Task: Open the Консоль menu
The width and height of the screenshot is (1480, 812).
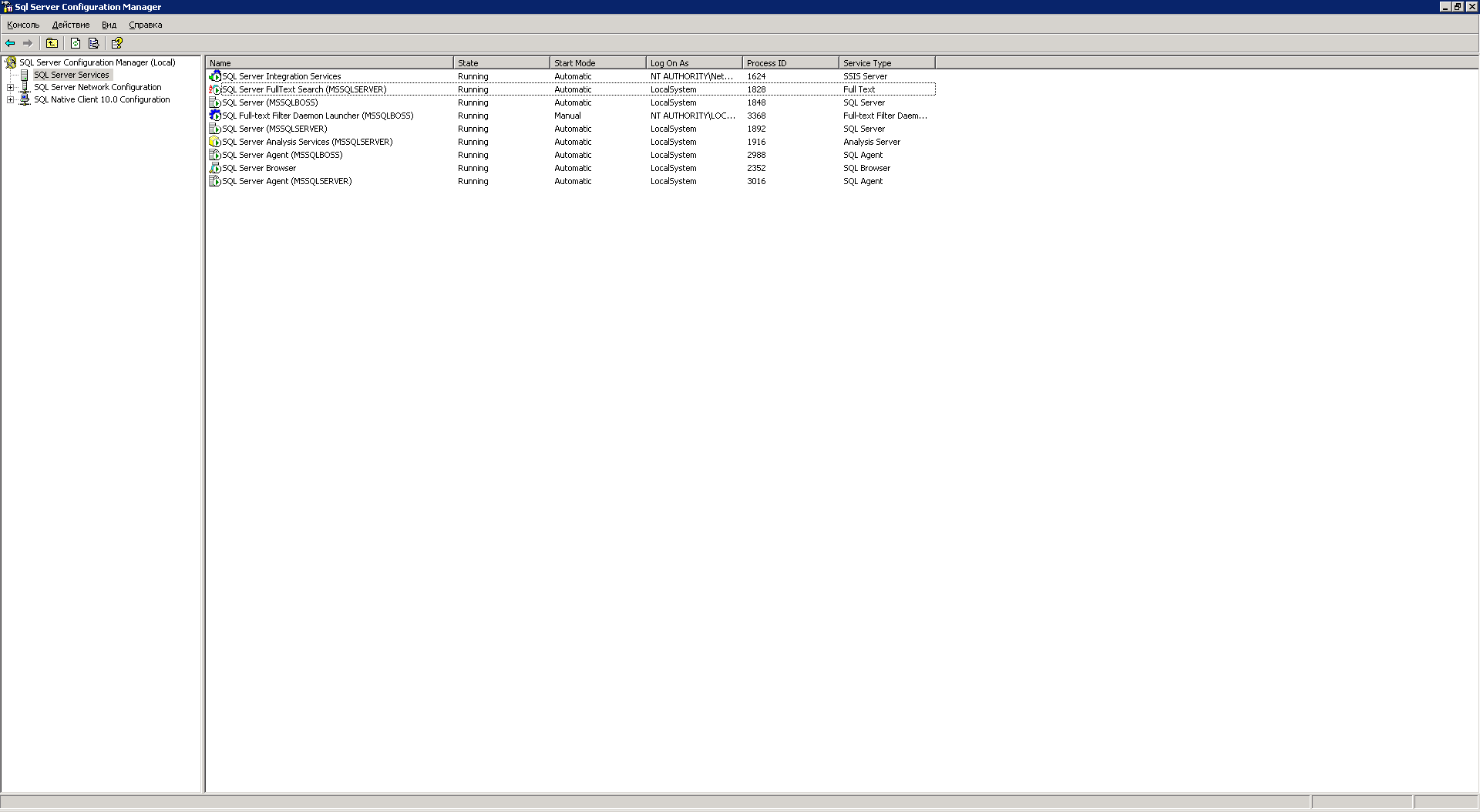Action: click(x=23, y=25)
